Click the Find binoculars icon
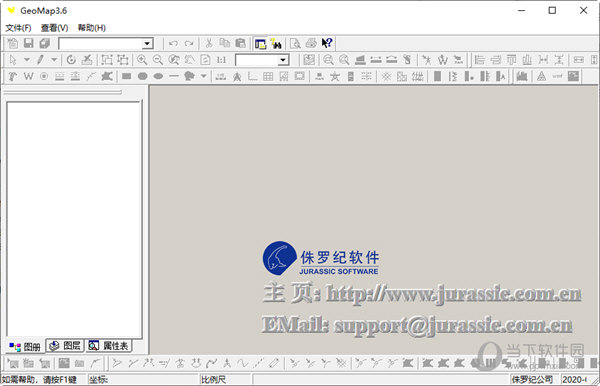600x386 pixels. click(x=276, y=44)
